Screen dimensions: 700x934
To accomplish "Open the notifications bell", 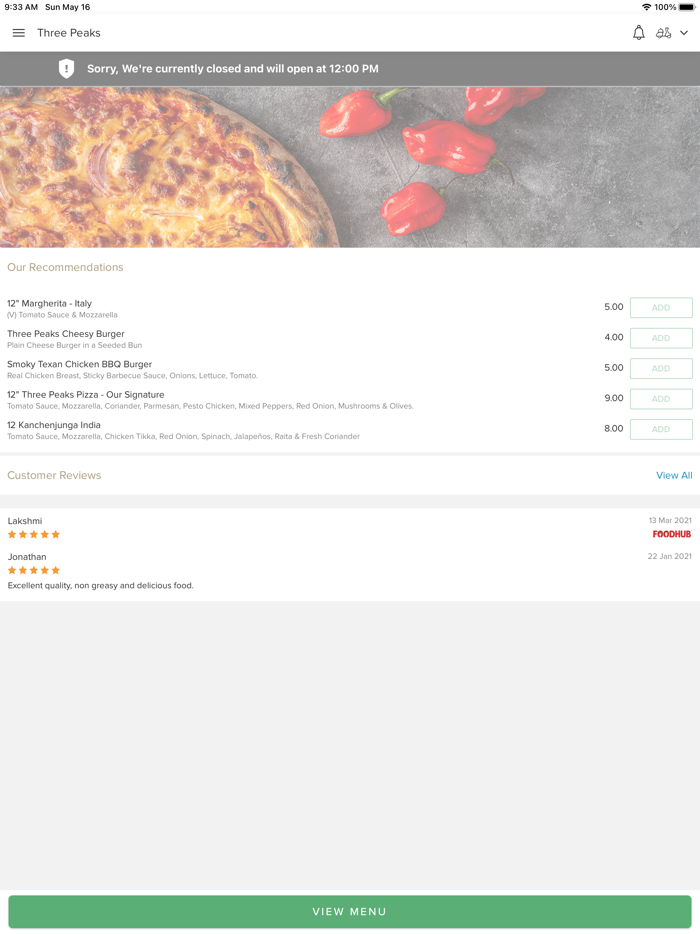I will pyautogui.click(x=639, y=33).
